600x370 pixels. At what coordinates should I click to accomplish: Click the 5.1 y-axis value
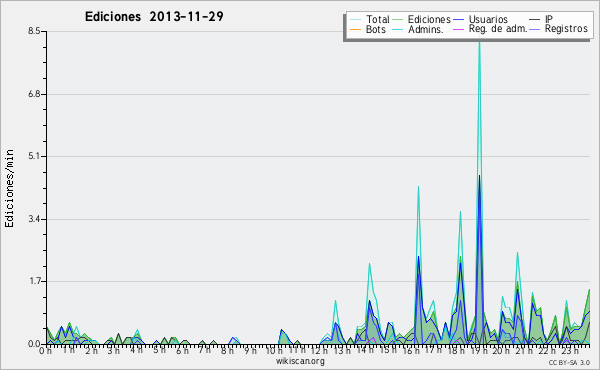tap(34, 156)
